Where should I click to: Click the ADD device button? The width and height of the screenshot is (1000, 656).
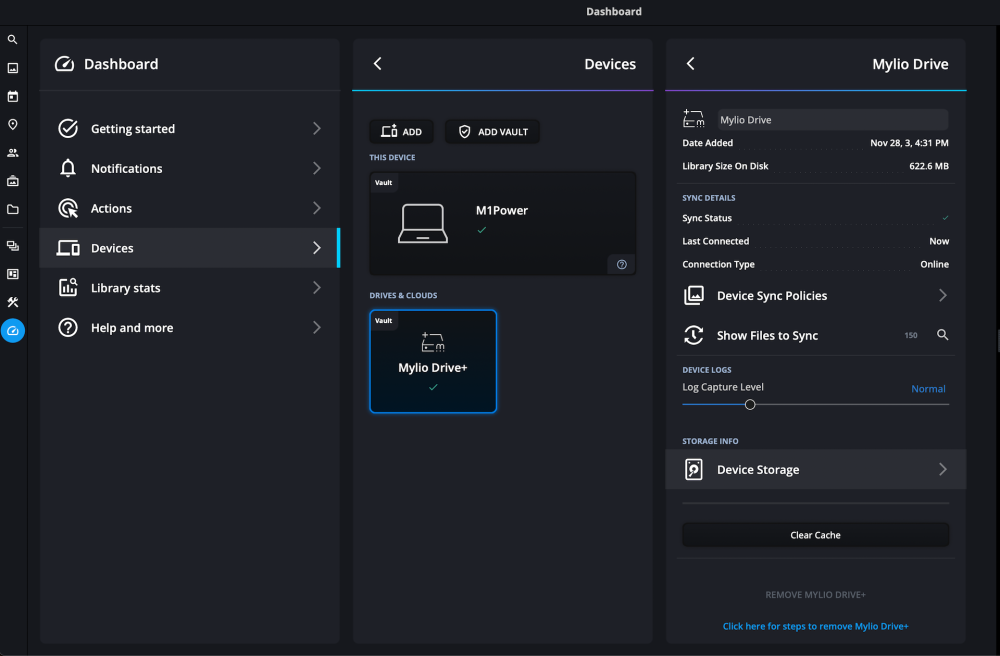[401, 131]
